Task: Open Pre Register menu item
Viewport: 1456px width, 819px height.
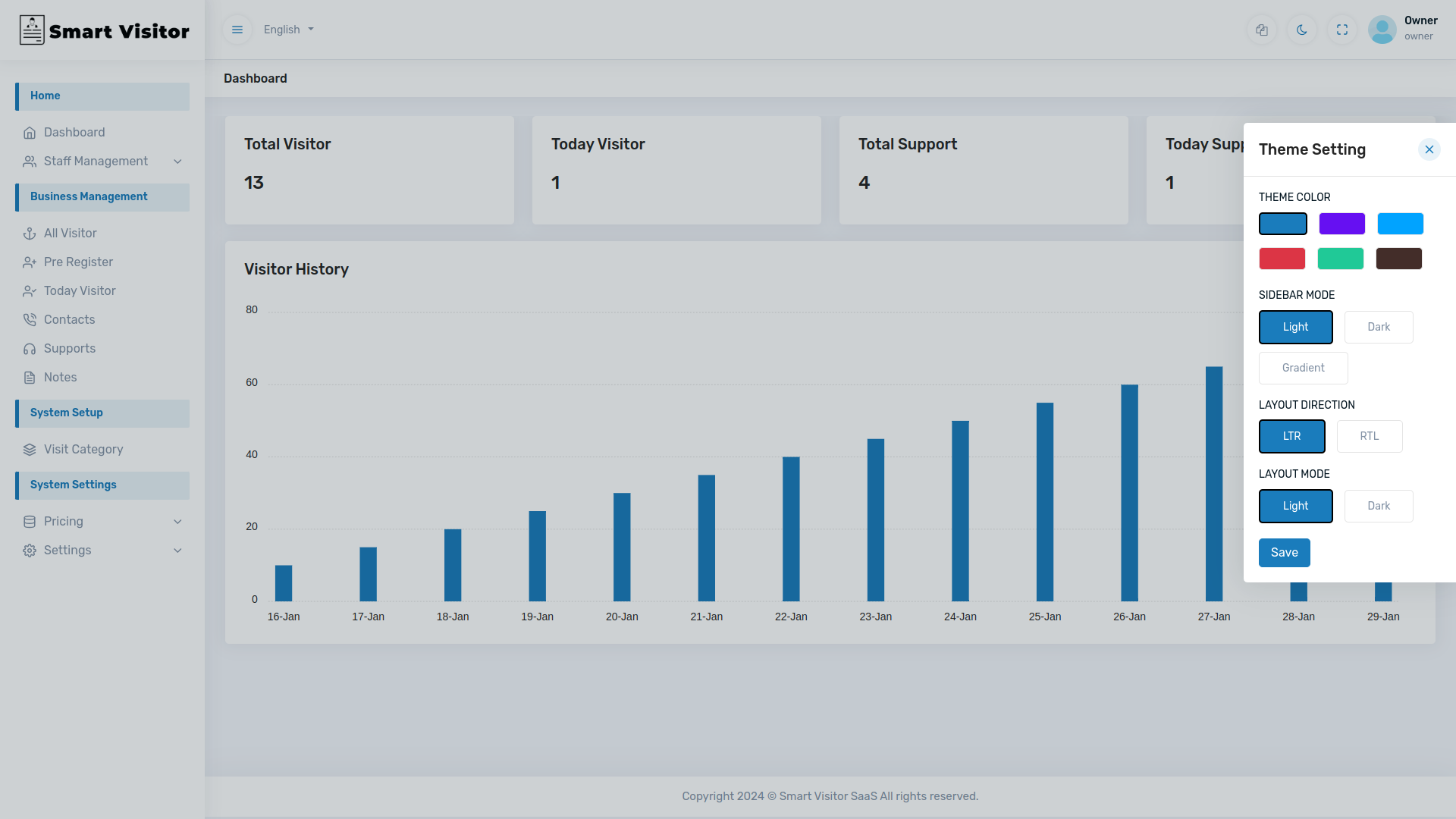Action: point(78,262)
